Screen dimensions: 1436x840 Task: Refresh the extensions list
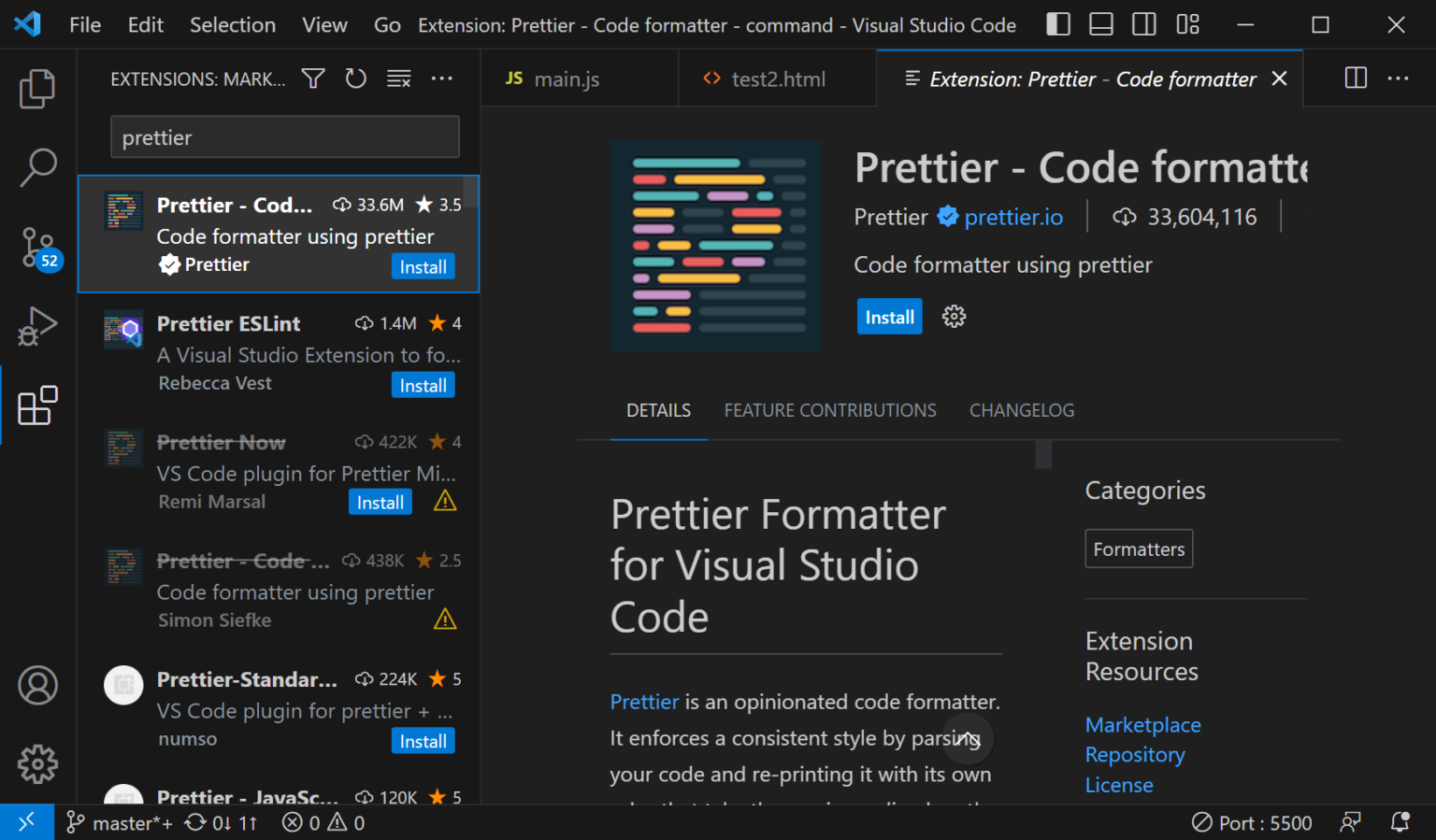355,78
